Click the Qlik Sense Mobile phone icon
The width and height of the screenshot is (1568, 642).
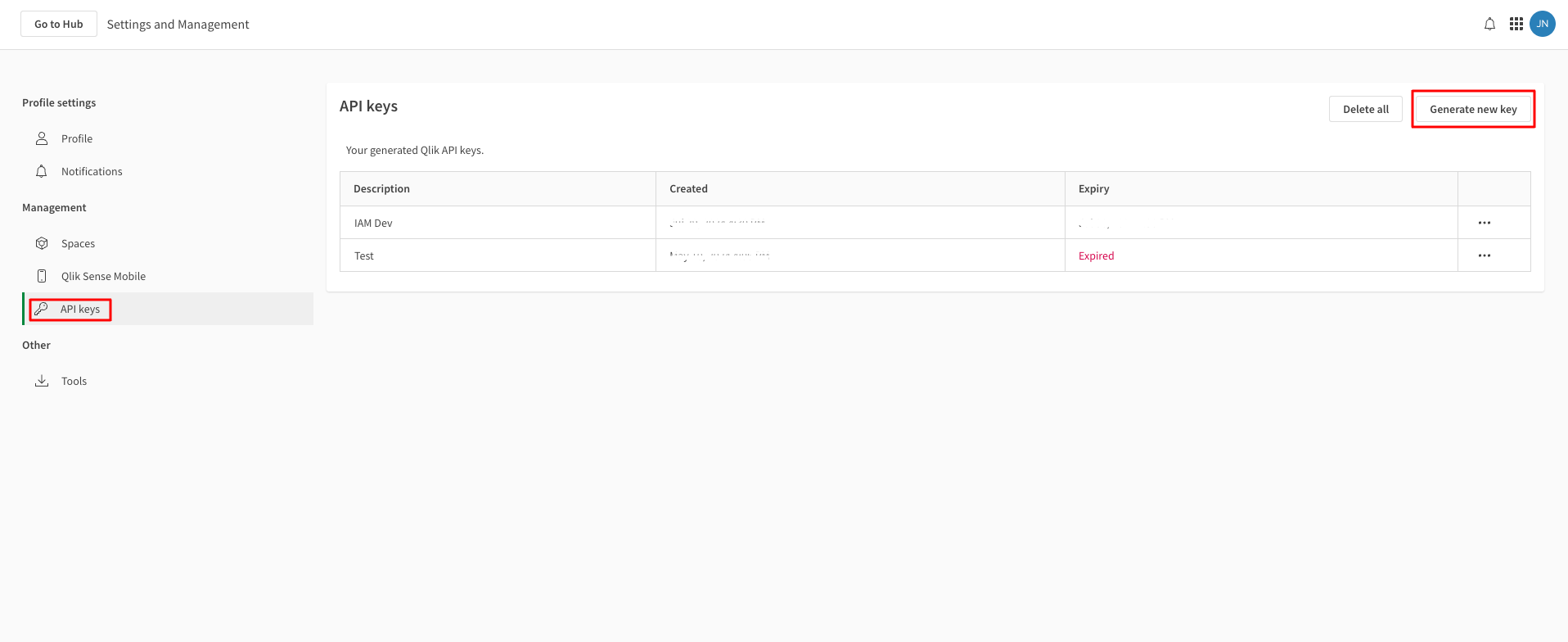point(42,276)
